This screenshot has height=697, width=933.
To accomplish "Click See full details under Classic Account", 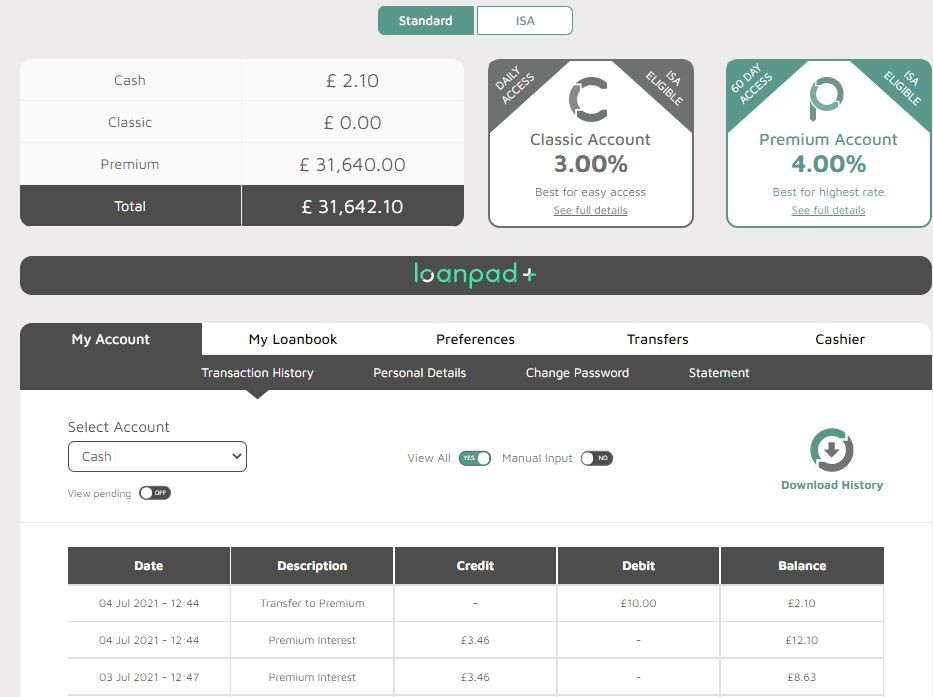I will [590, 210].
